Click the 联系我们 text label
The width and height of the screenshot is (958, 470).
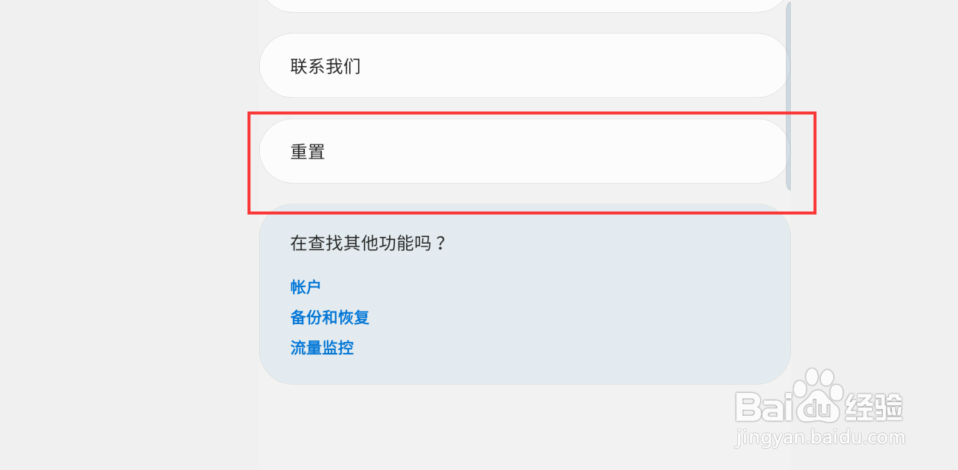[325, 66]
